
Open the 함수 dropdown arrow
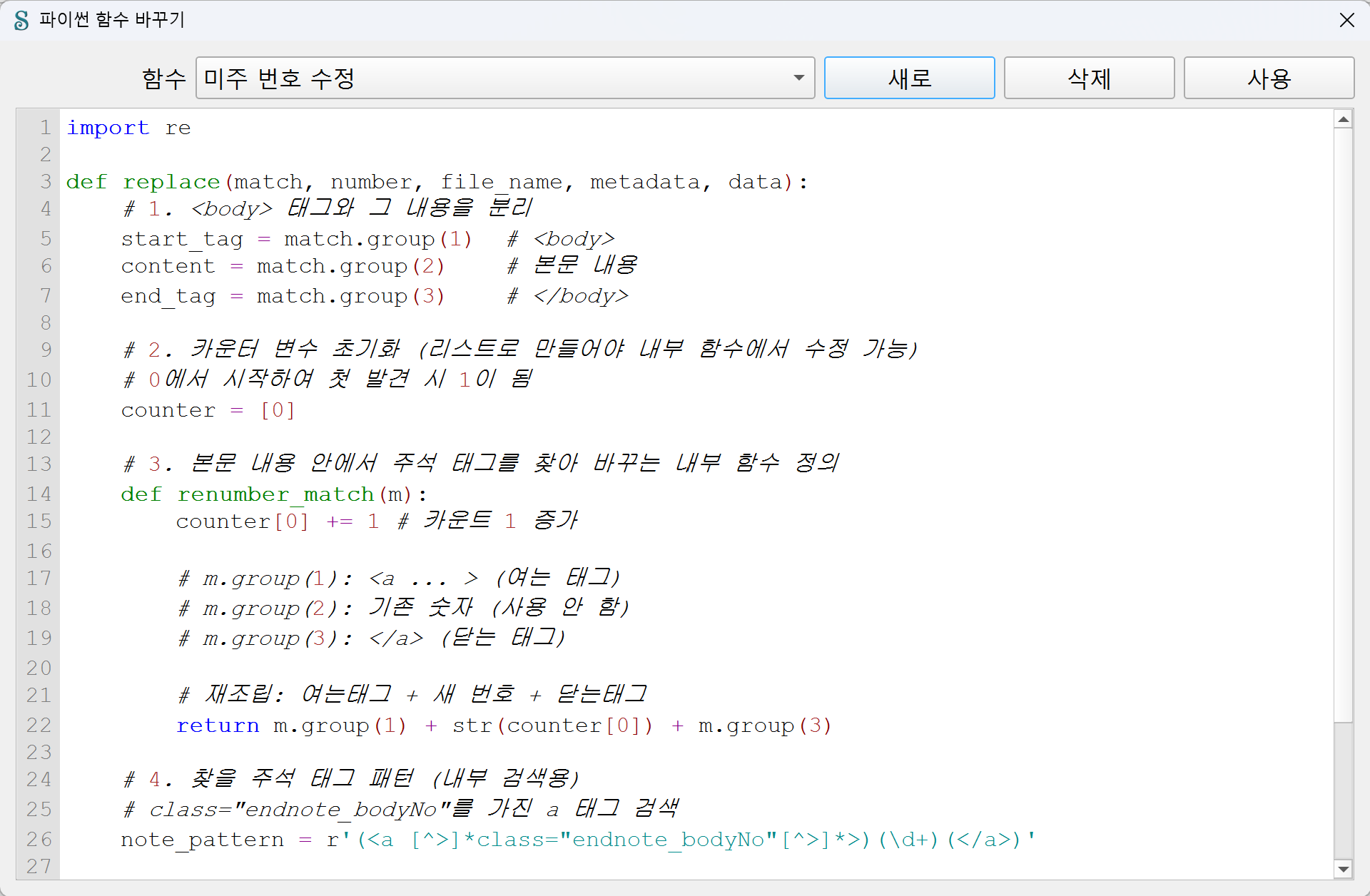[798, 78]
